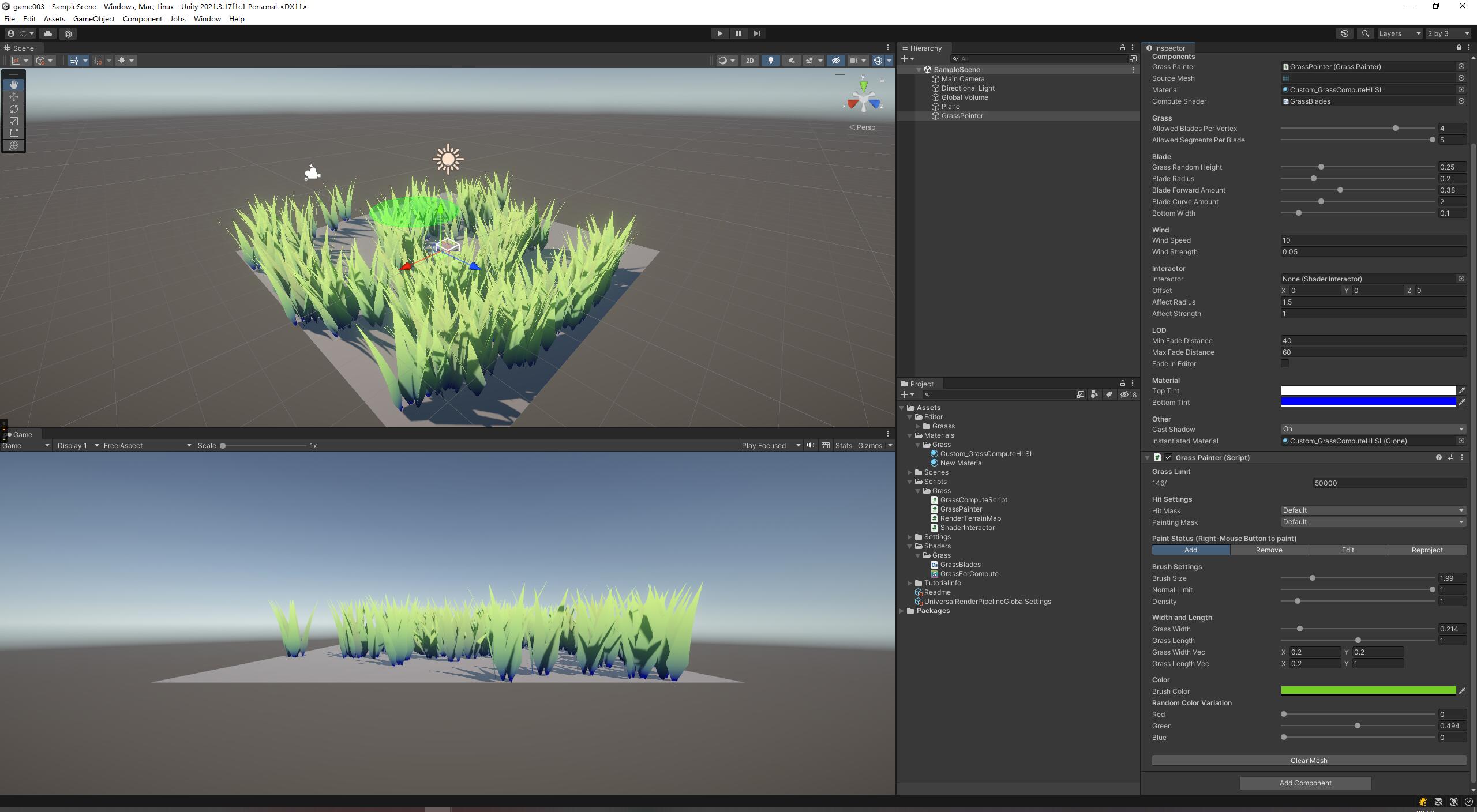Click the scene orientation gizmo

click(863, 100)
